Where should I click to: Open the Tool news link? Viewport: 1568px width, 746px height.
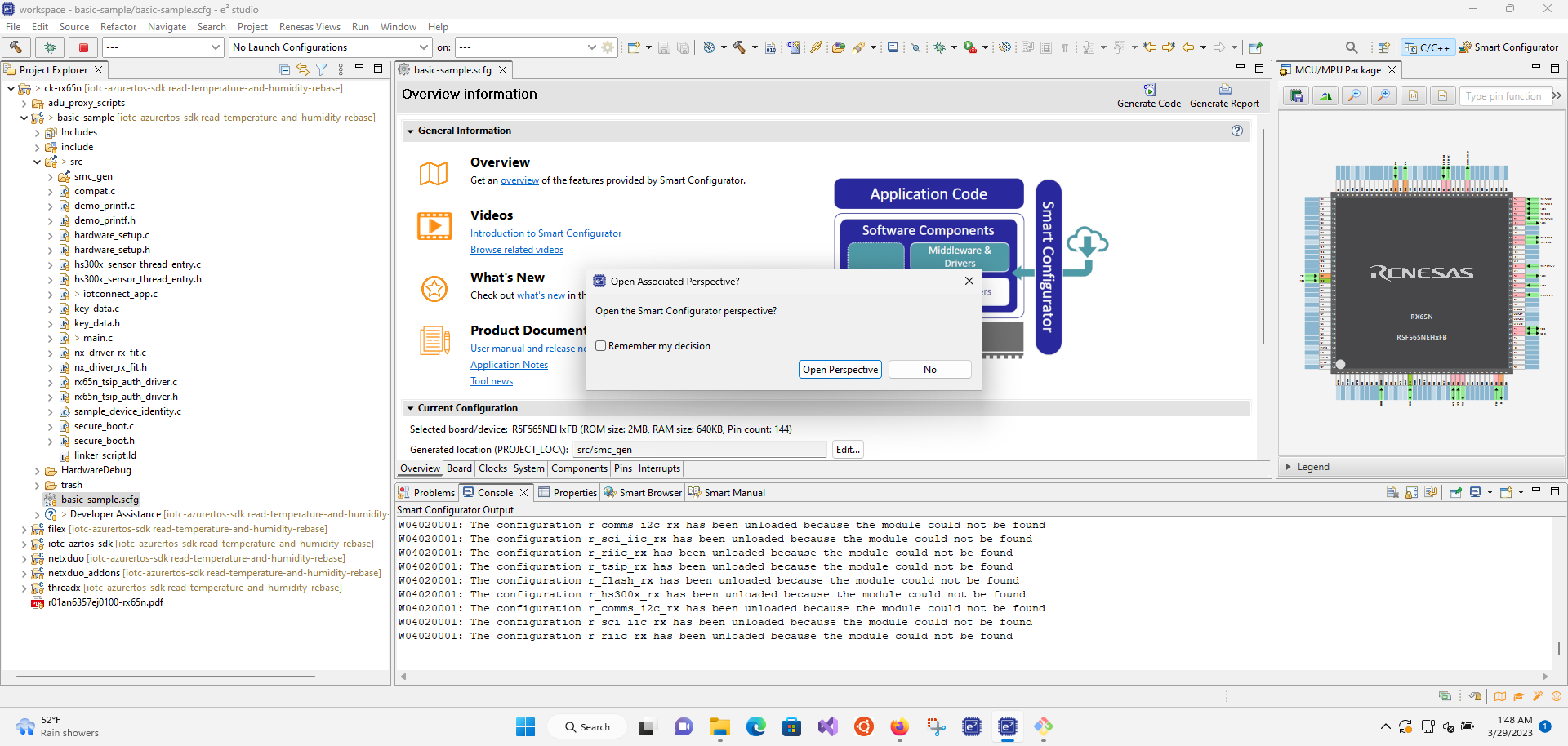pyautogui.click(x=492, y=381)
